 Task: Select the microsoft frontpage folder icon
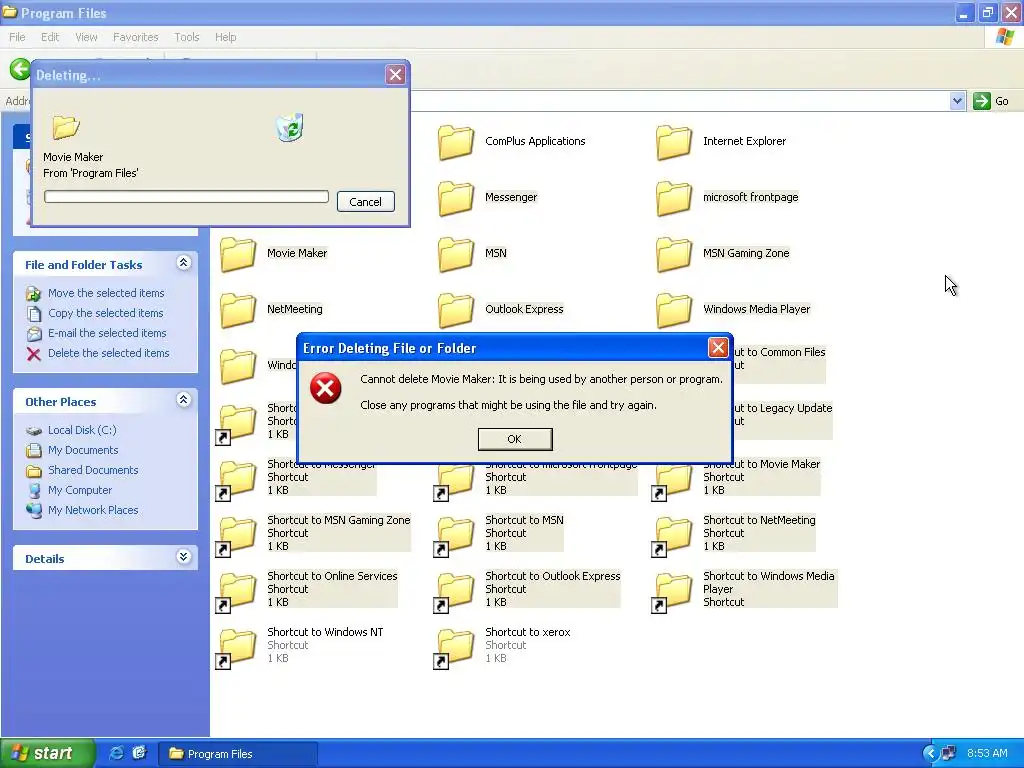(674, 199)
